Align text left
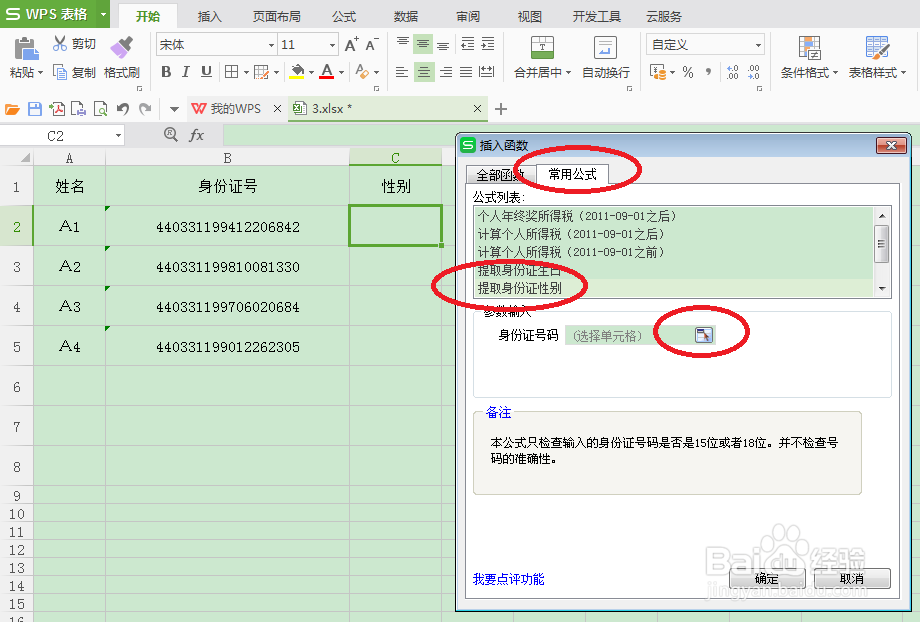This screenshot has height=622, width=920. tap(402, 72)
